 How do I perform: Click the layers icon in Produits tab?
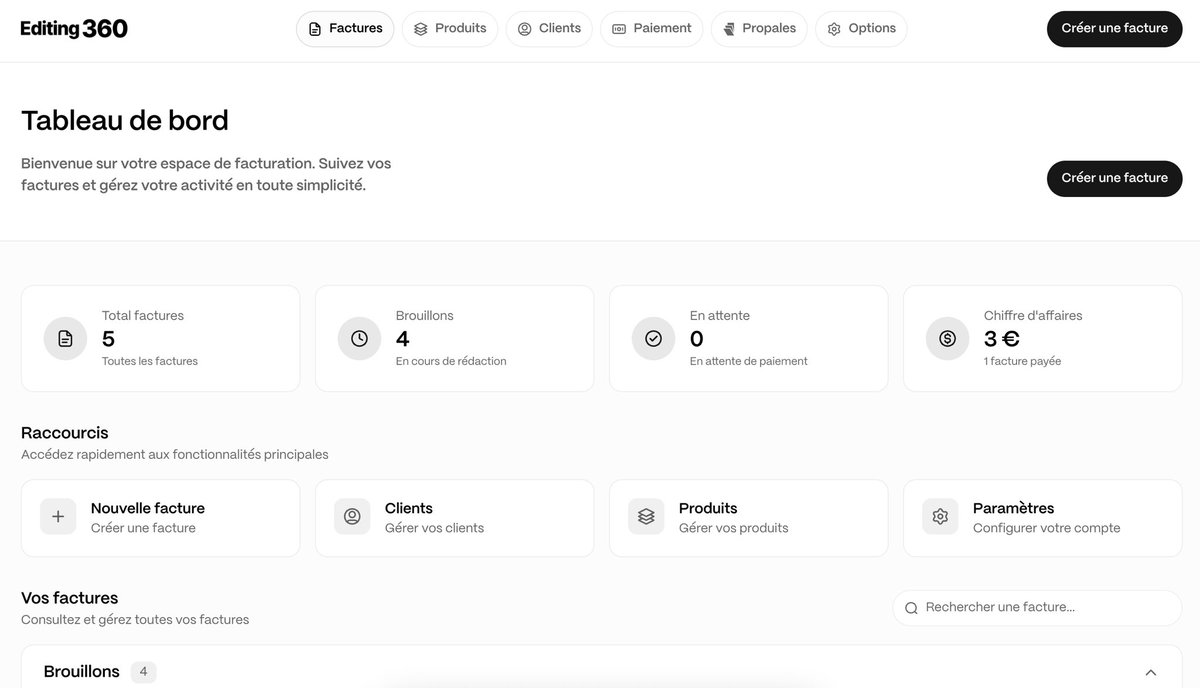421,29
